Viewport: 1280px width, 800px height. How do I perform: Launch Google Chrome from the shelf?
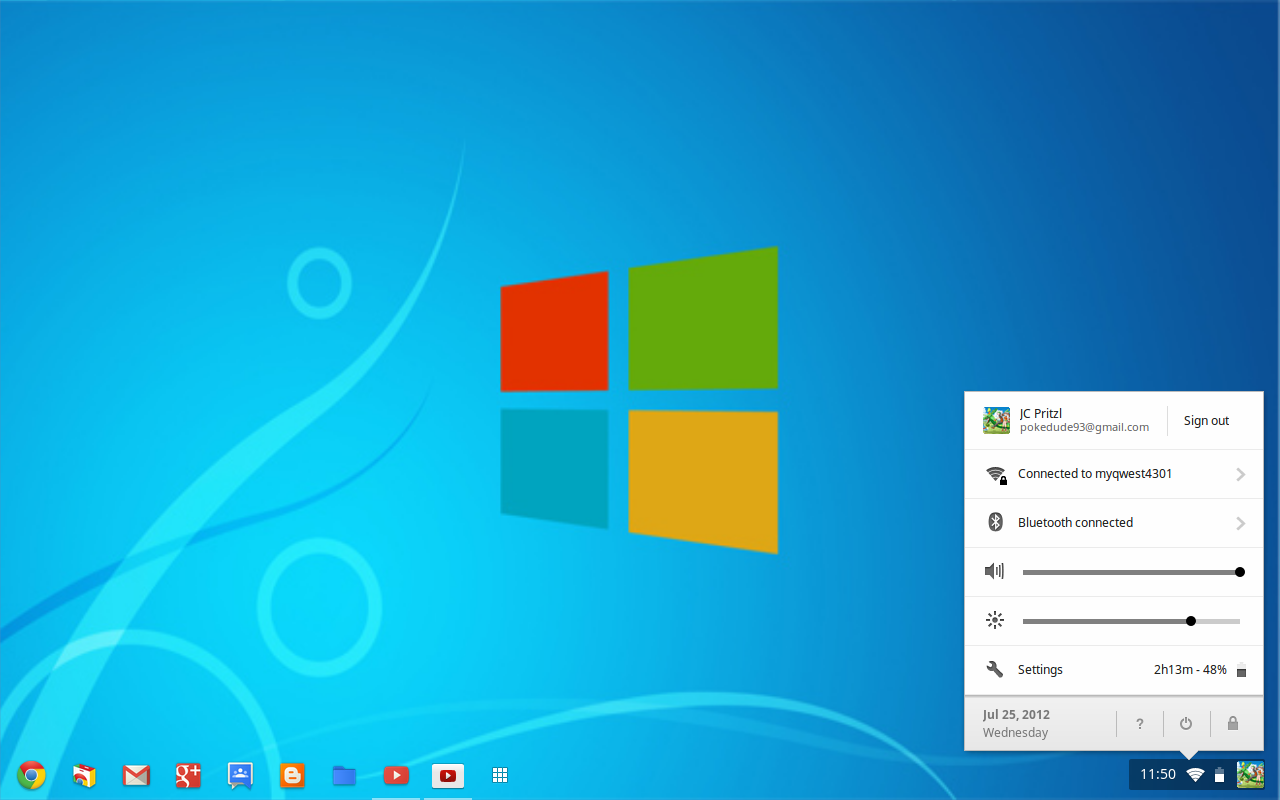point(32,775)
